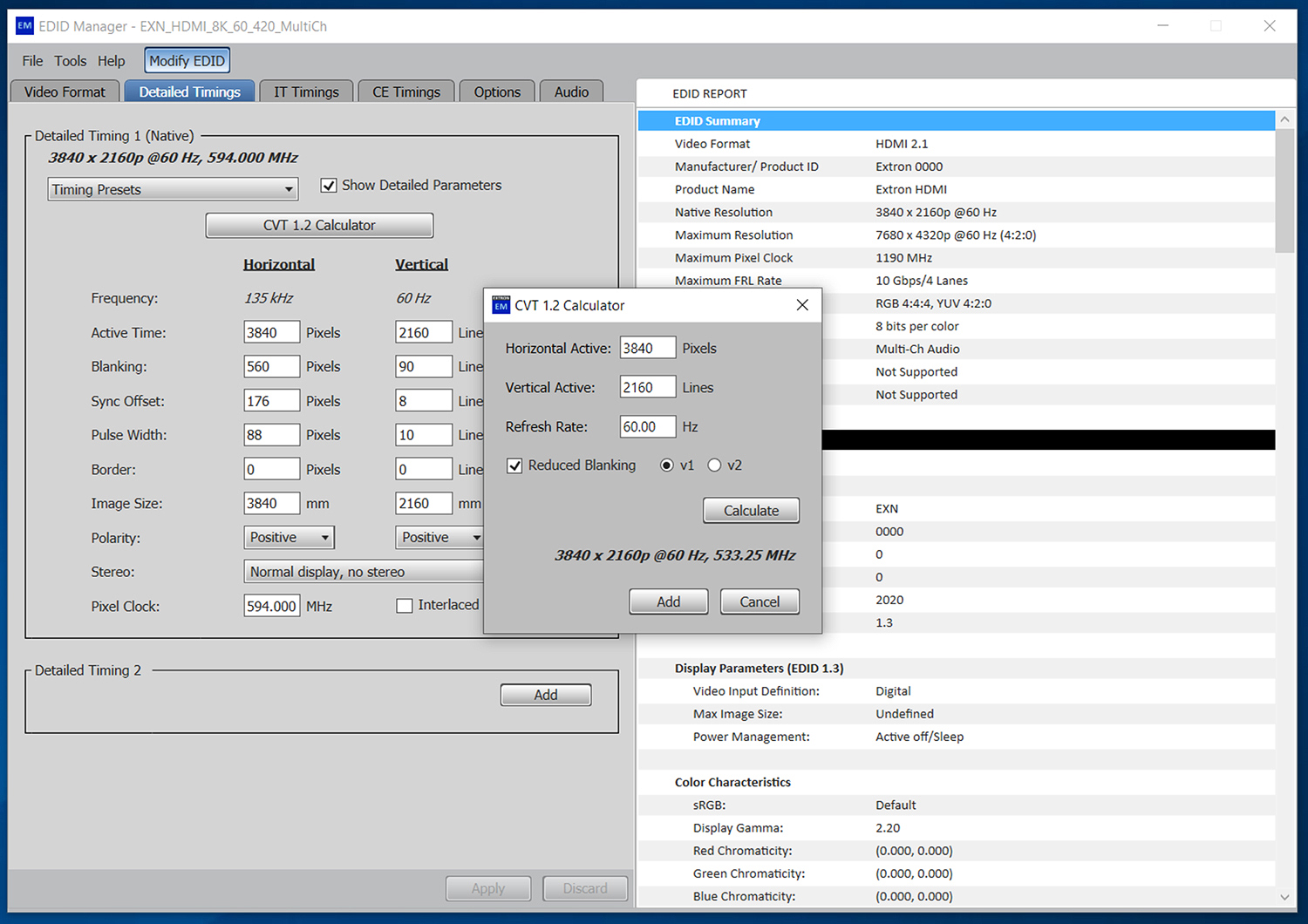Click the vertical Image Size field
1308x924 pixels.
click(x=424, y=503)
